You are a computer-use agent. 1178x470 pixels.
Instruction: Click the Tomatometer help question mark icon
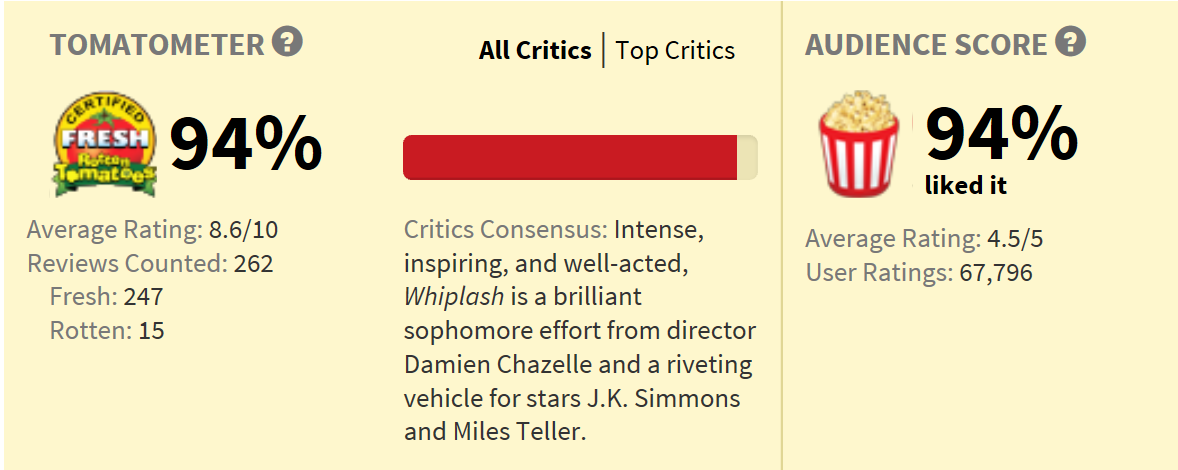[x=287, y=42]
